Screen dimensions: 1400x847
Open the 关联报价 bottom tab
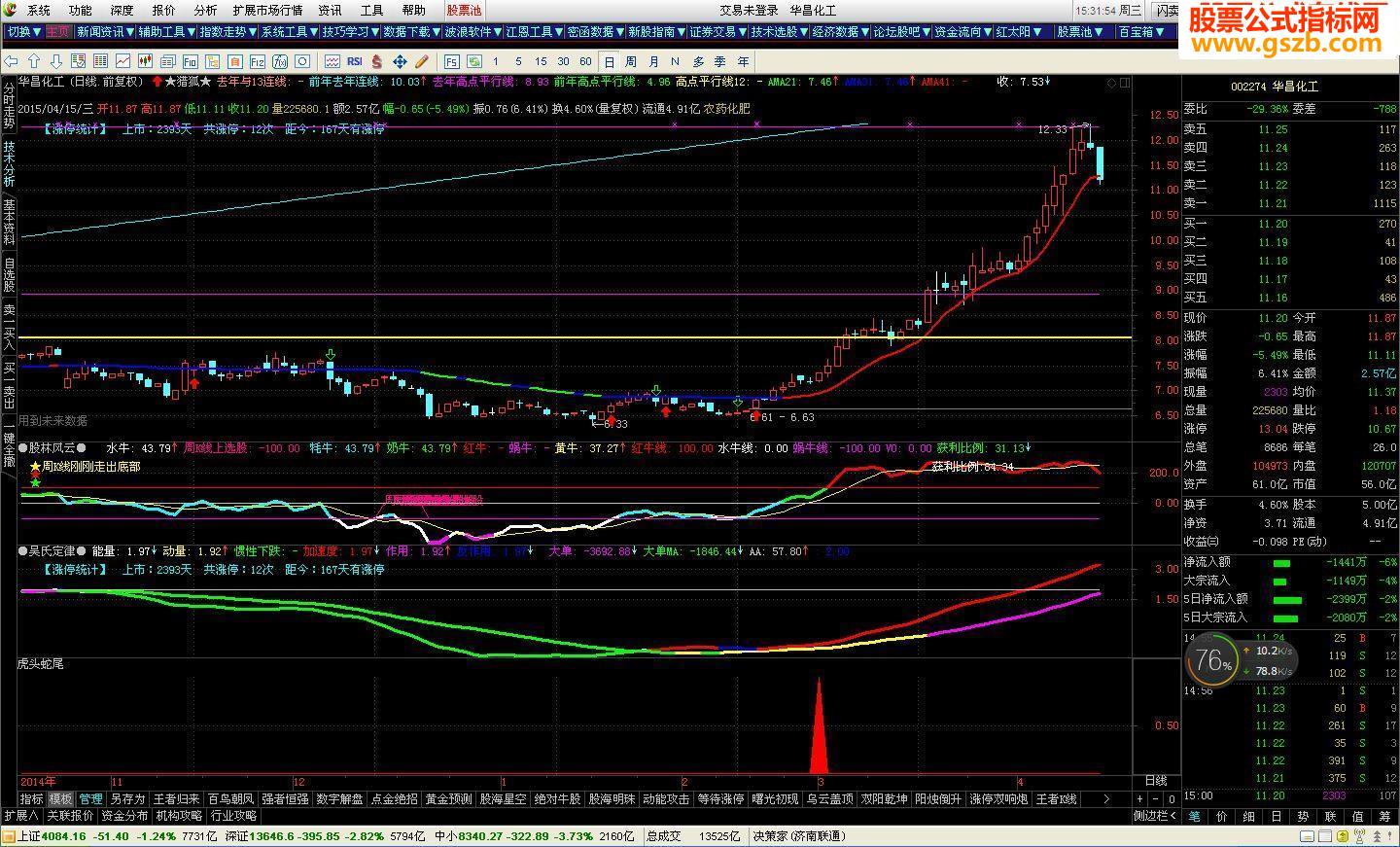(70, 816)
